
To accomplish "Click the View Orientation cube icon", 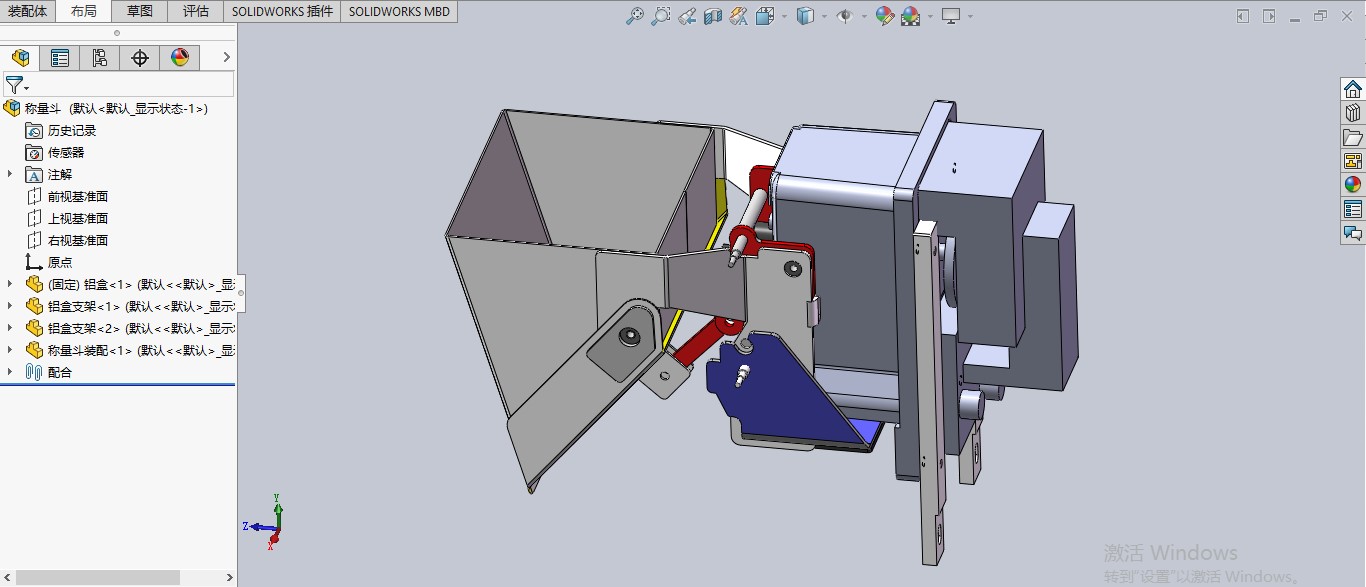I will pyautogui.click(x=765, y=16).
